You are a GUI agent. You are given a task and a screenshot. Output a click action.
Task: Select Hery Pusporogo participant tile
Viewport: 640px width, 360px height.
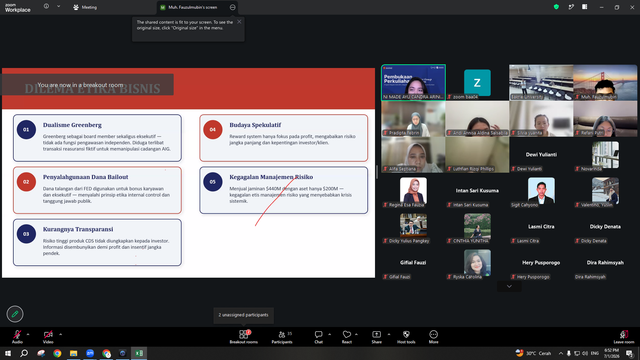click(541, 263)
